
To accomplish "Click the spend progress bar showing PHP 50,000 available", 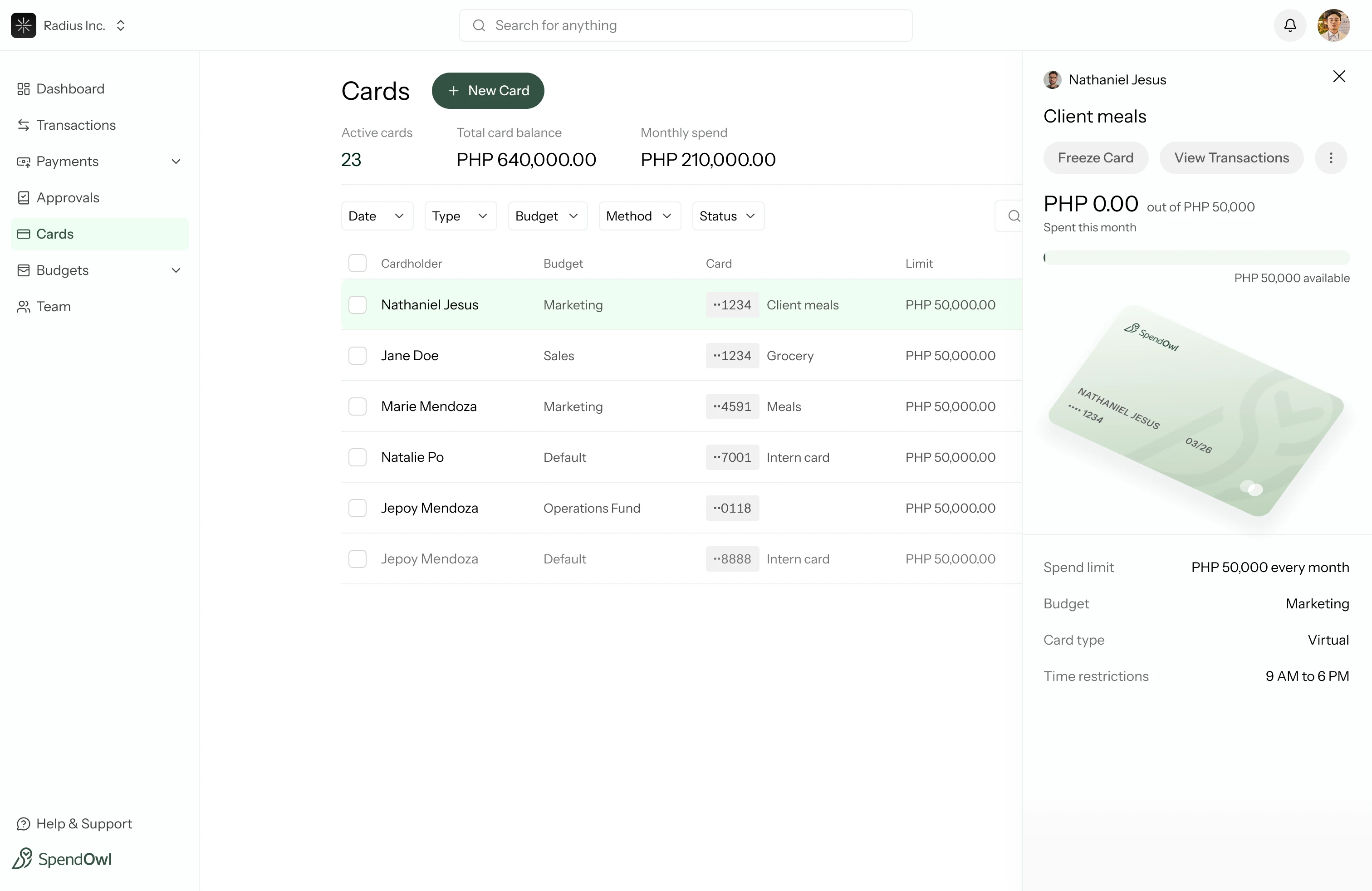I will pos(1196,258).
